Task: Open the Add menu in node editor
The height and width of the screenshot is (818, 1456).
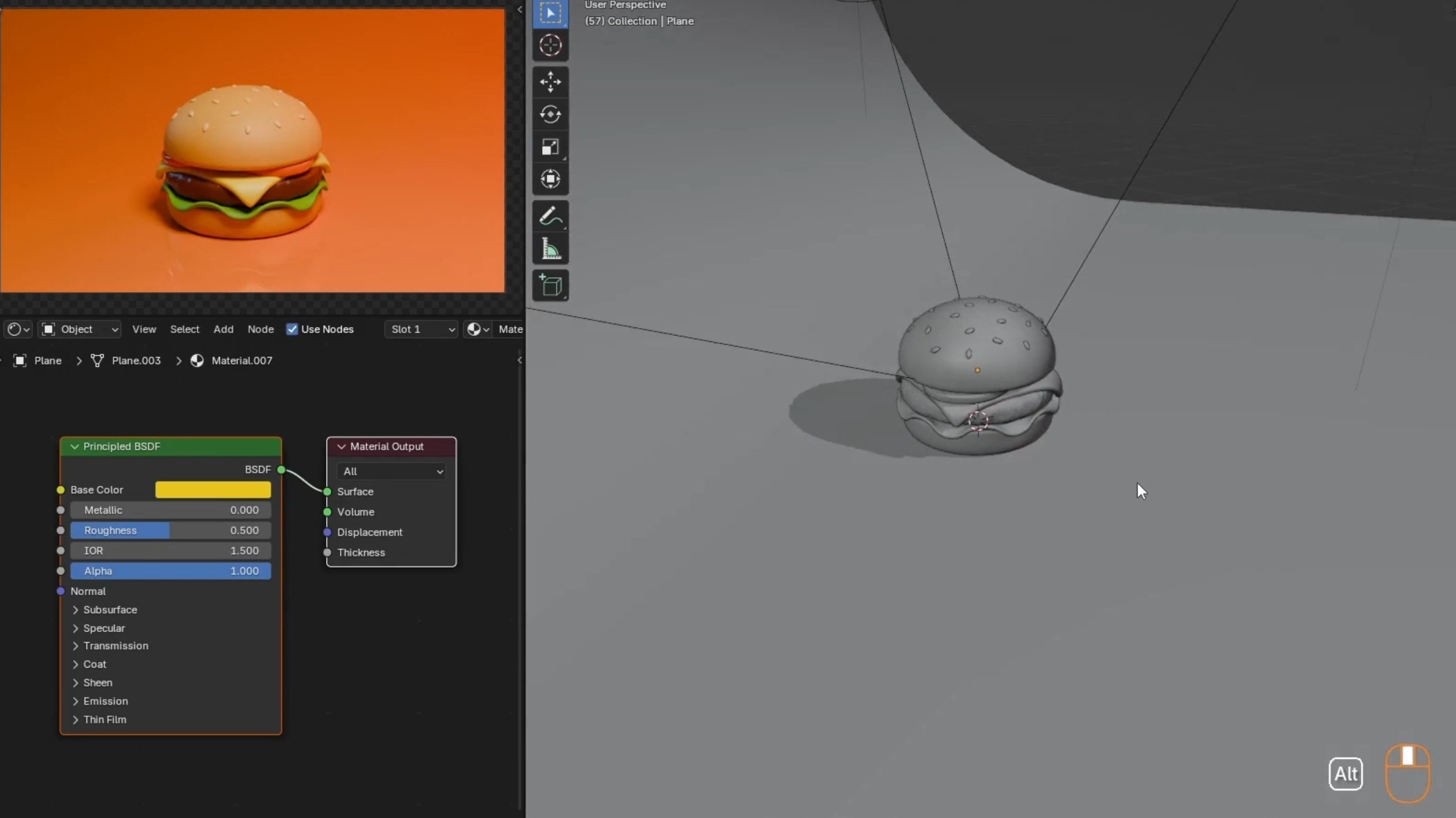Action: coord(223,329)
